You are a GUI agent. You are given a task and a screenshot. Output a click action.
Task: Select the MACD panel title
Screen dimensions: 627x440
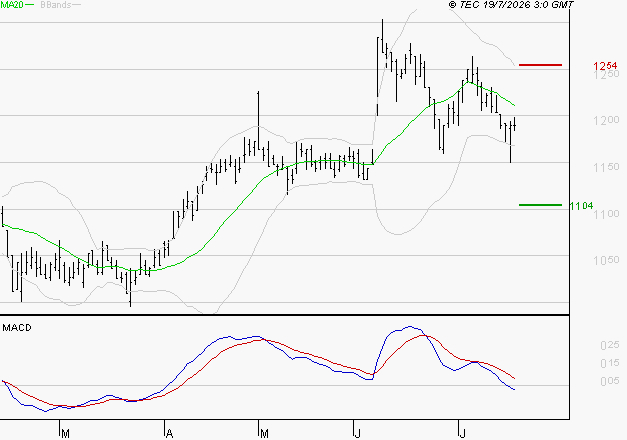point(17,328)
